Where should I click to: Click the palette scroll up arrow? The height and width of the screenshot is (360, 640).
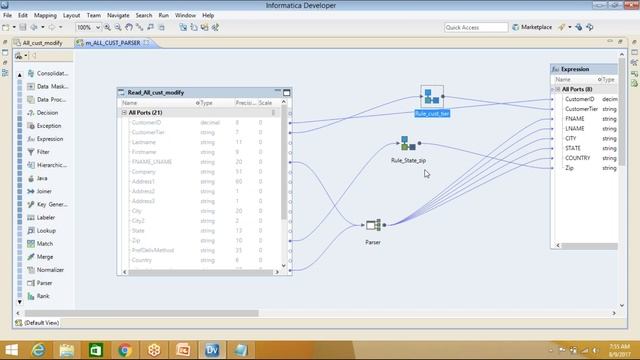click(x=20, y=75)
